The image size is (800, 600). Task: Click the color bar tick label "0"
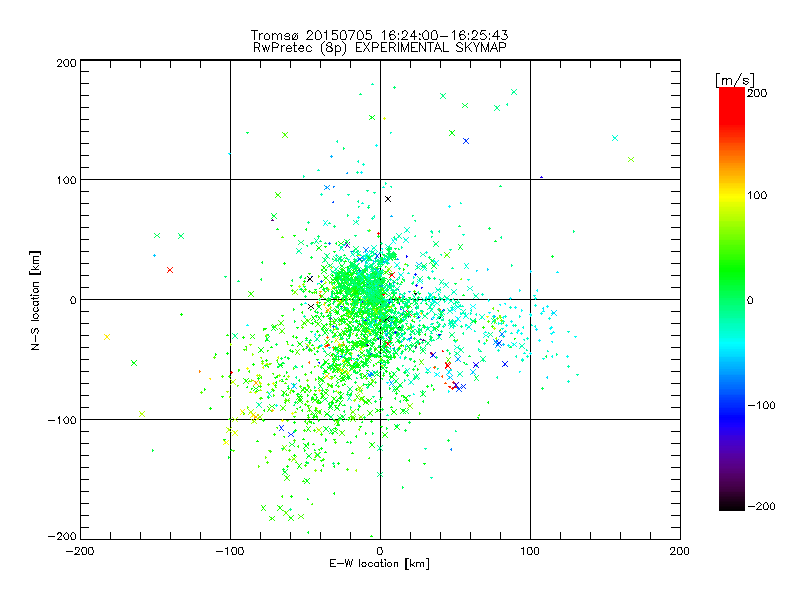click(750, 300)
